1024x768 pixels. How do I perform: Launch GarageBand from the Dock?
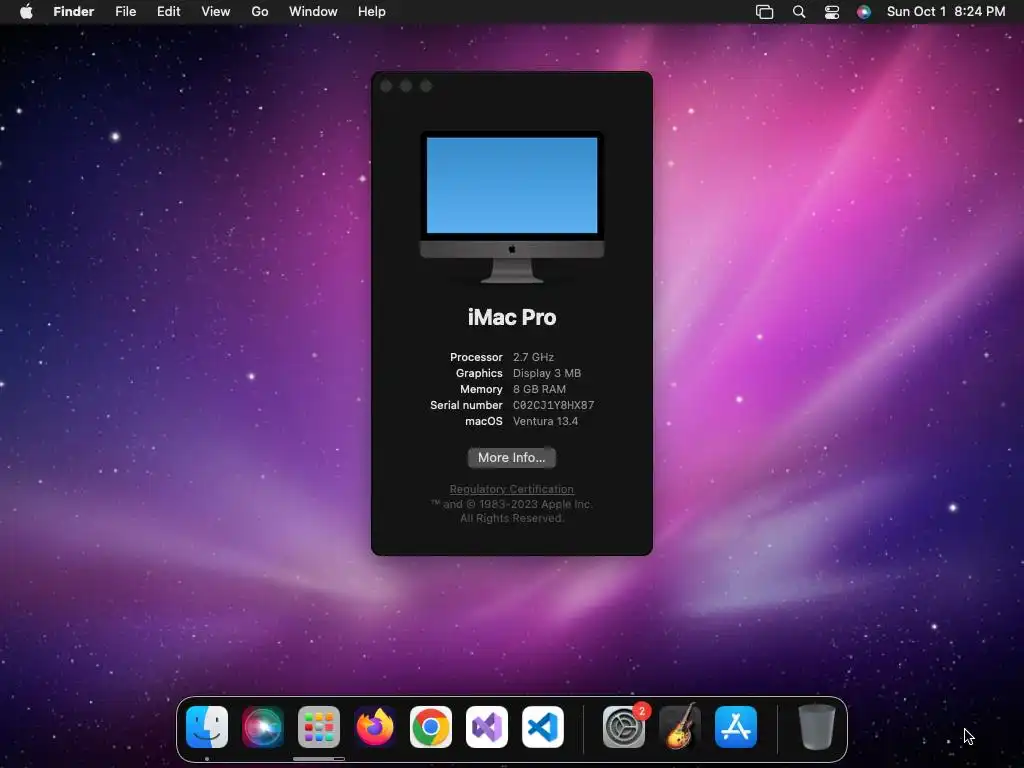pos(680,727)
